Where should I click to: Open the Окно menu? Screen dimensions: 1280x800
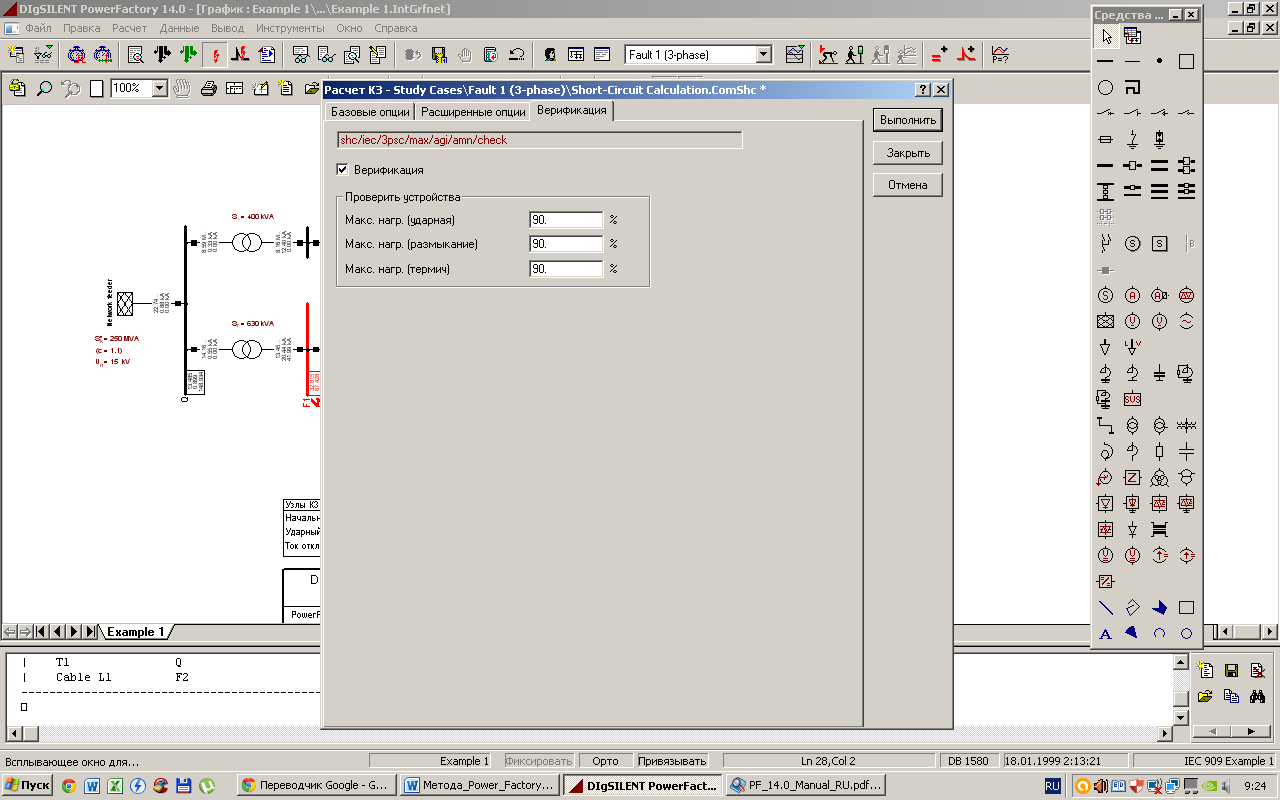click(349, 28)
